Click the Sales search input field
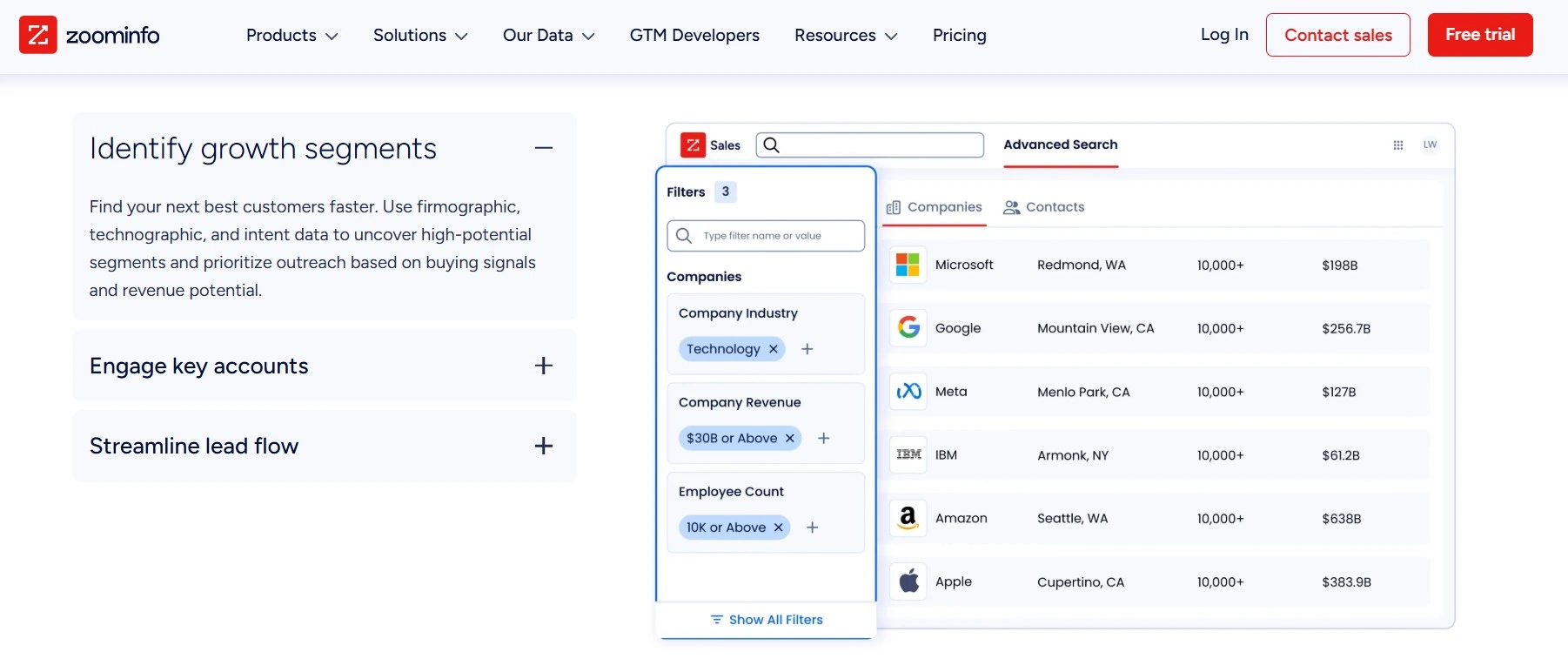The height and width of the screenshot is (672, 1568). click(x=870, y=145)
